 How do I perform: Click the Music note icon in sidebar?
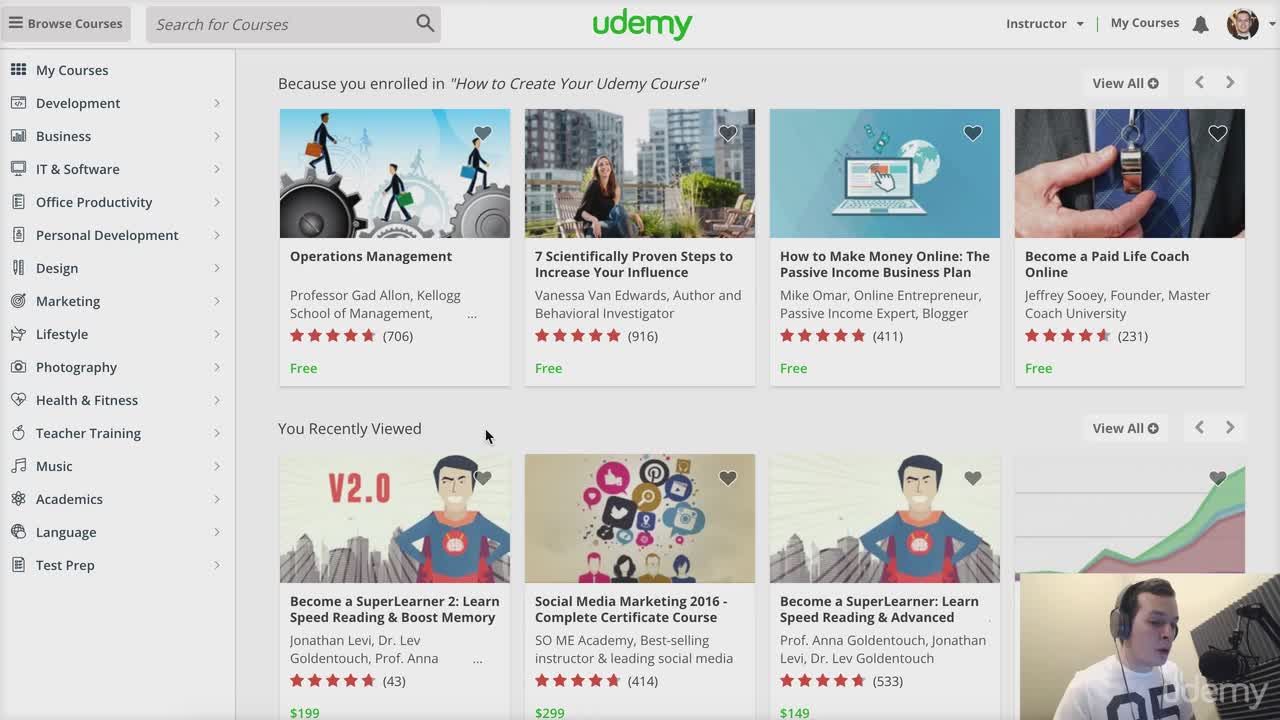[x=18, y=466]
